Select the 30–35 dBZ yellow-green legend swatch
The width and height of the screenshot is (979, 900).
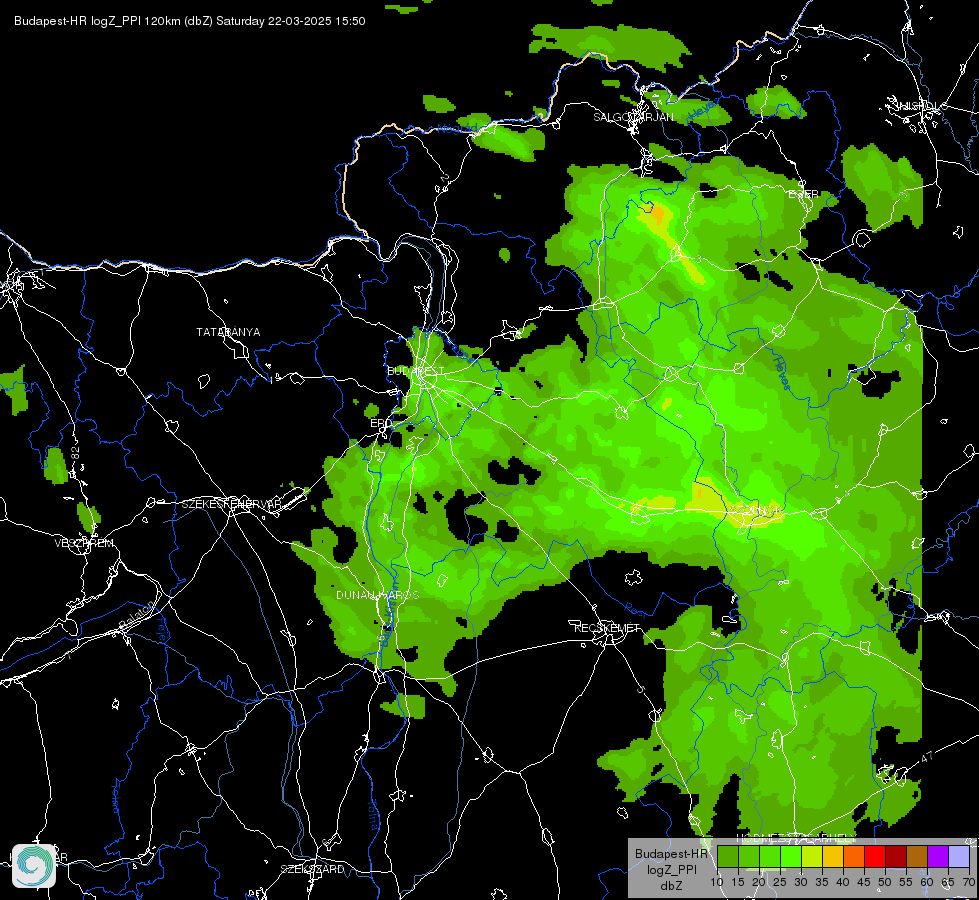coord(812,857)
